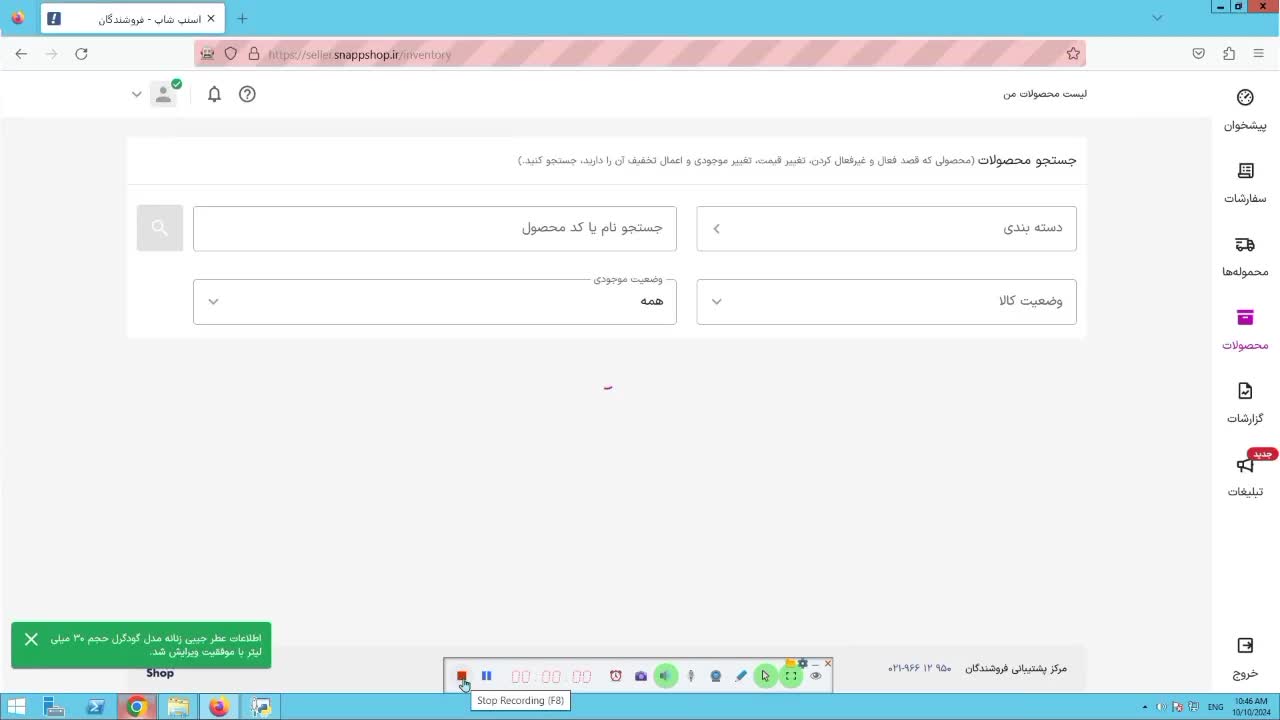The height and width of the screenshot is (720, 1280).
Task: Toggle mouse cursor capture in recorder
Action: pyautogui.click(x=765, y=676)
